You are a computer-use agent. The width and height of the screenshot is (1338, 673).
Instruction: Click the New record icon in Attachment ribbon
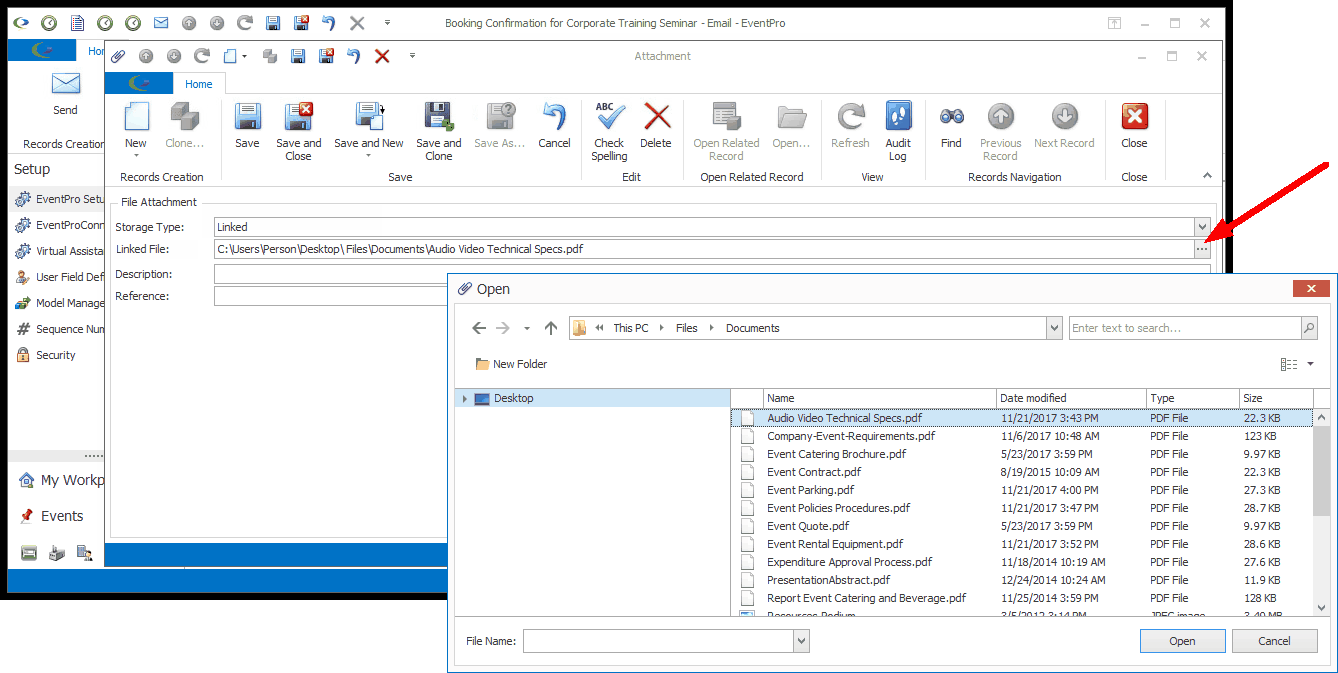[x=136, y=116]
